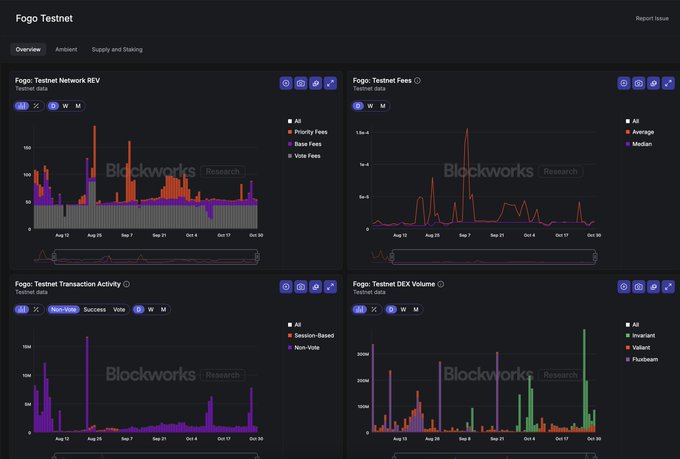Take a snapshot of the Testnet Fees chart

tap(638, 83)
